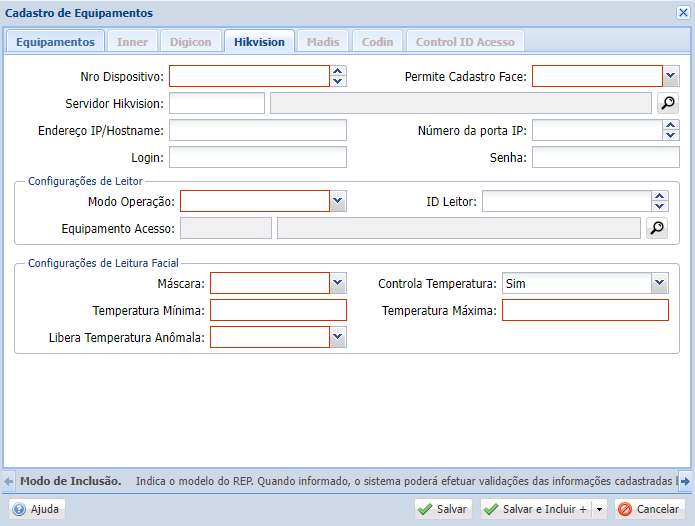Expand Libera Temperatura Anômala dropdown
This screenshot has height=526, width=695.
(x=338, y=337)
